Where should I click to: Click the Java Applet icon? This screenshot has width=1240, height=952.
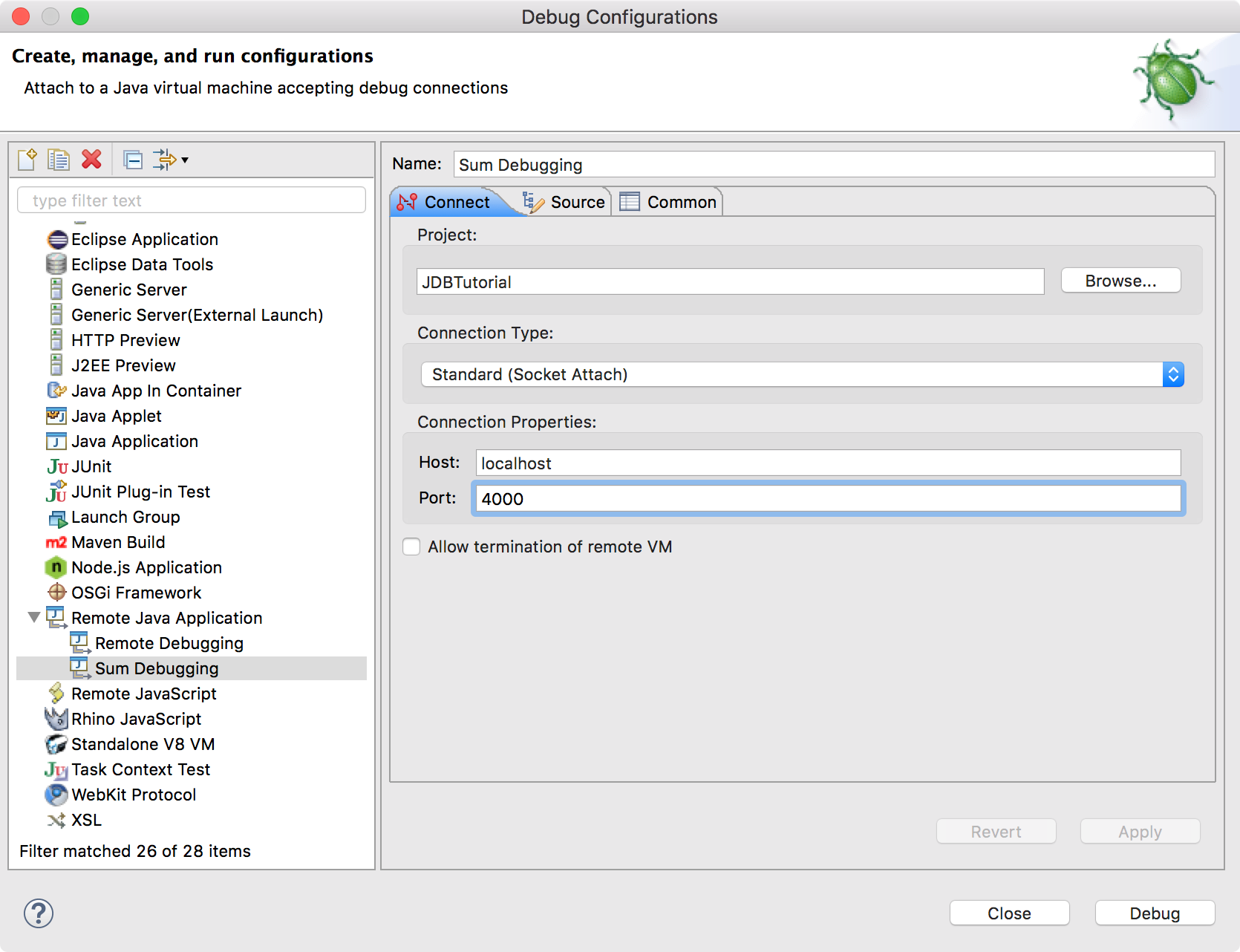(x=56, y=416)
